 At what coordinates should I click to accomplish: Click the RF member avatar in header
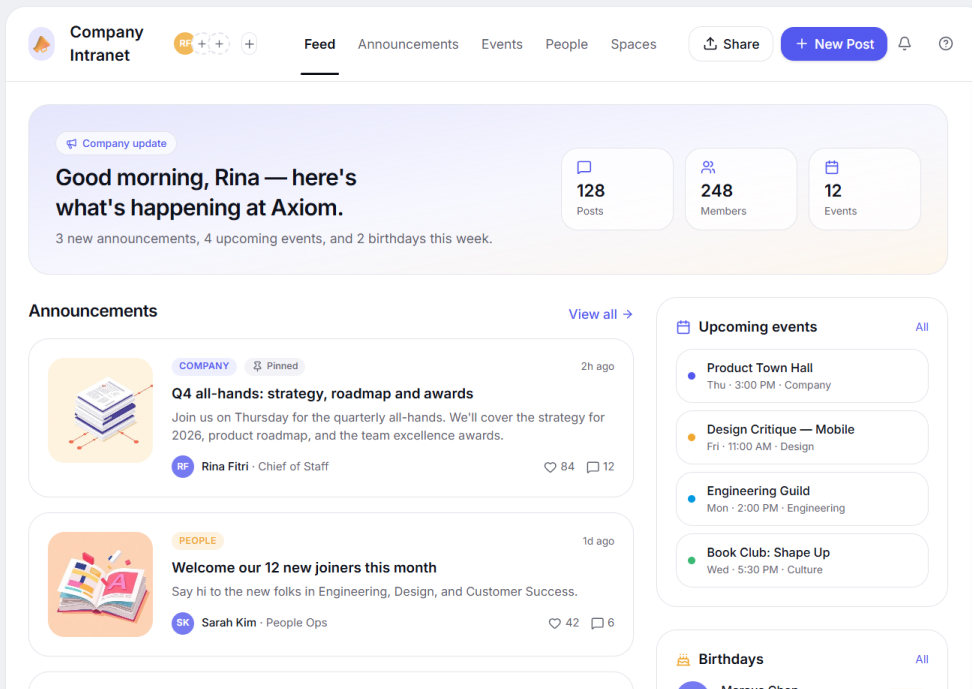point(184,43)
